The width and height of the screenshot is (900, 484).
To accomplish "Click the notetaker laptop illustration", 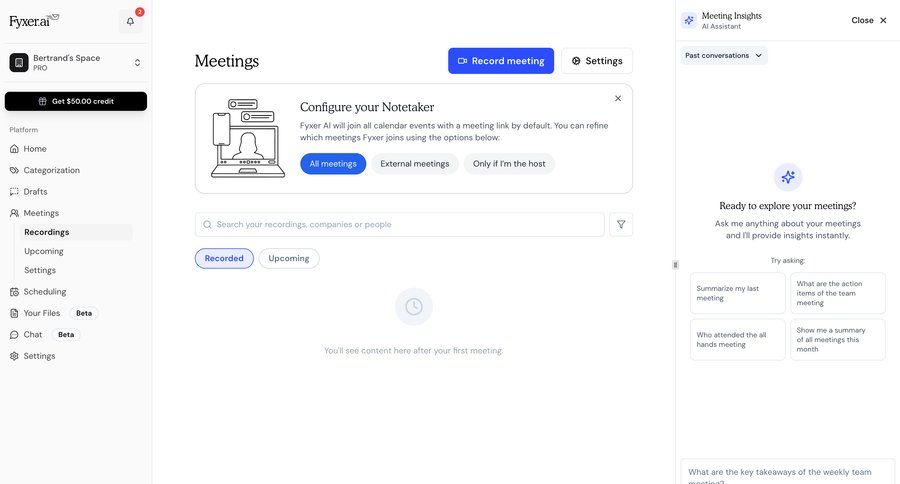I will (247, 138).
